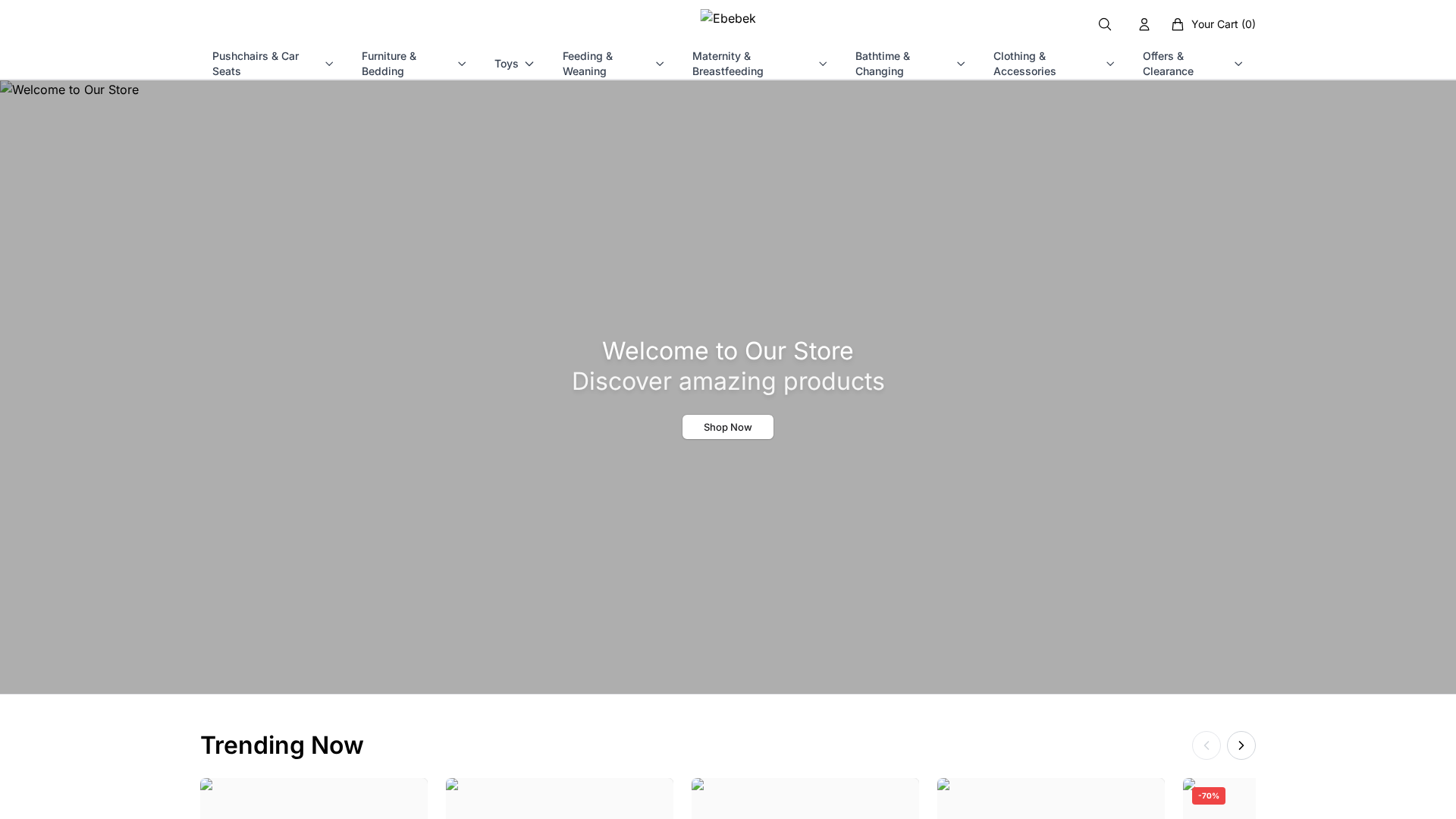Expand Feeding & Weaning chevron
1456x819 pixels.
click(660, 64)
